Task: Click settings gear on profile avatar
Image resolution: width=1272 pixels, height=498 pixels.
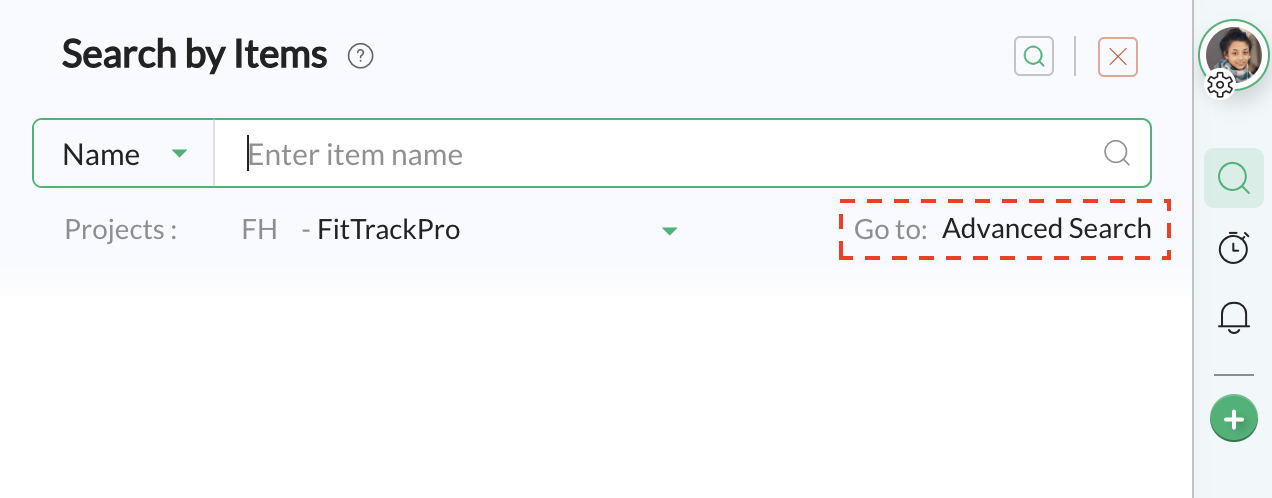Action: (x=1219, y=85)
